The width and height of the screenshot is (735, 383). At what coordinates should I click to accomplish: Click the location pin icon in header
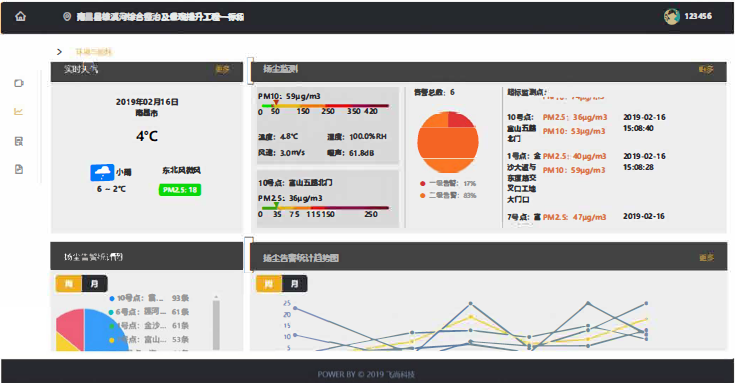(67, 17)
